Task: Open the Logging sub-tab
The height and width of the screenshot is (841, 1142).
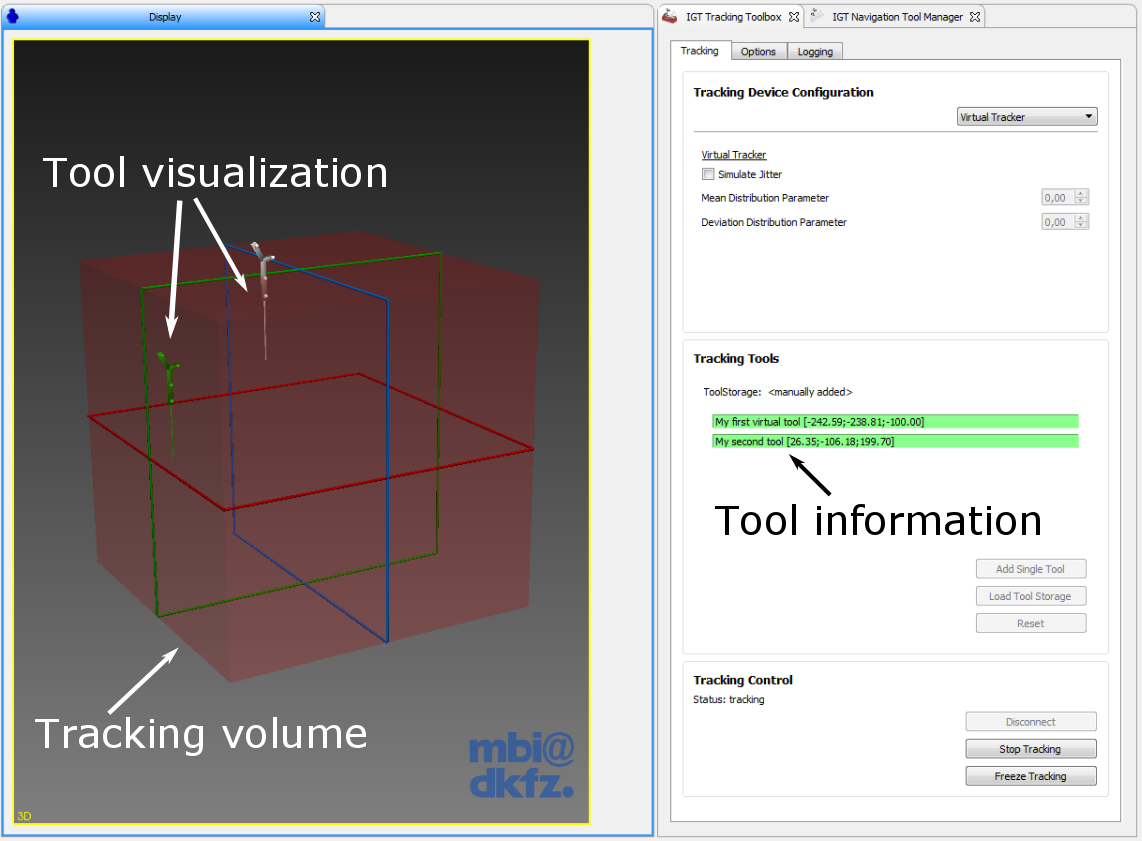Action: pyautogui.click(x=815, y=52)
